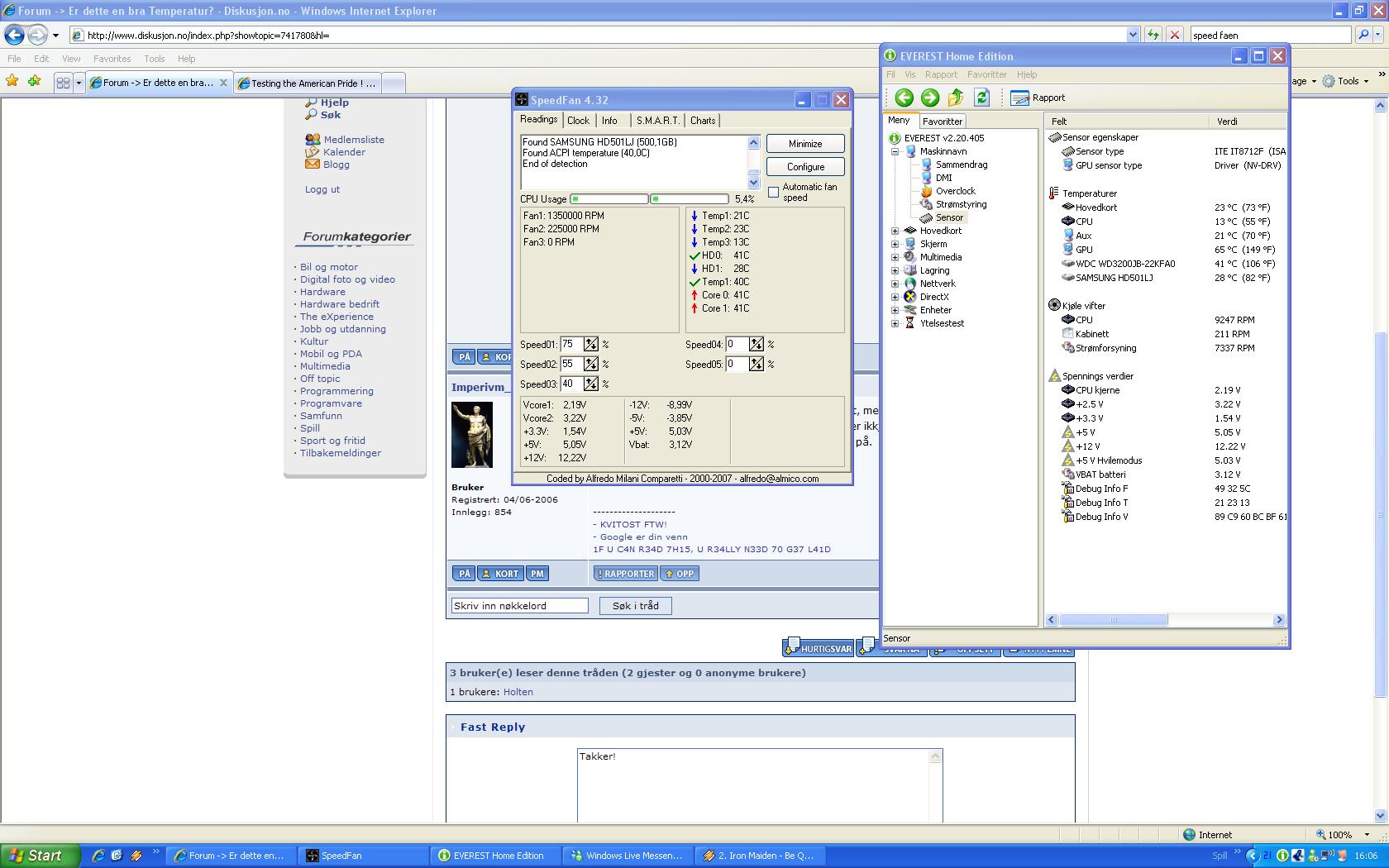Image resolution: width=1389 pixels, height=868 pixels.
Task: Adjust the Speed04 percentage spinner
Action: tap(757, 344)
